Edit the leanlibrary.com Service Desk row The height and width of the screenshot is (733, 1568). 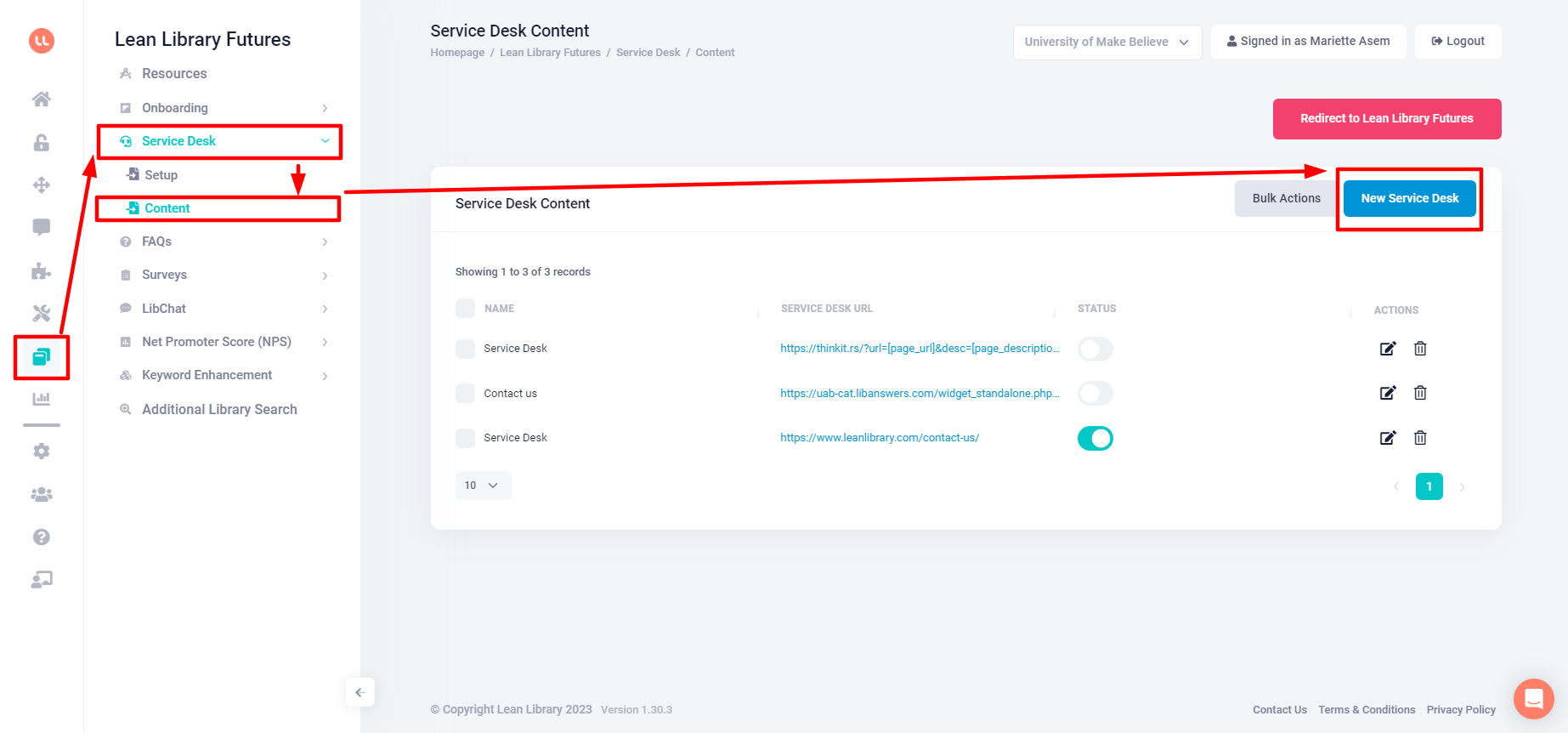tap(1387, 438)
